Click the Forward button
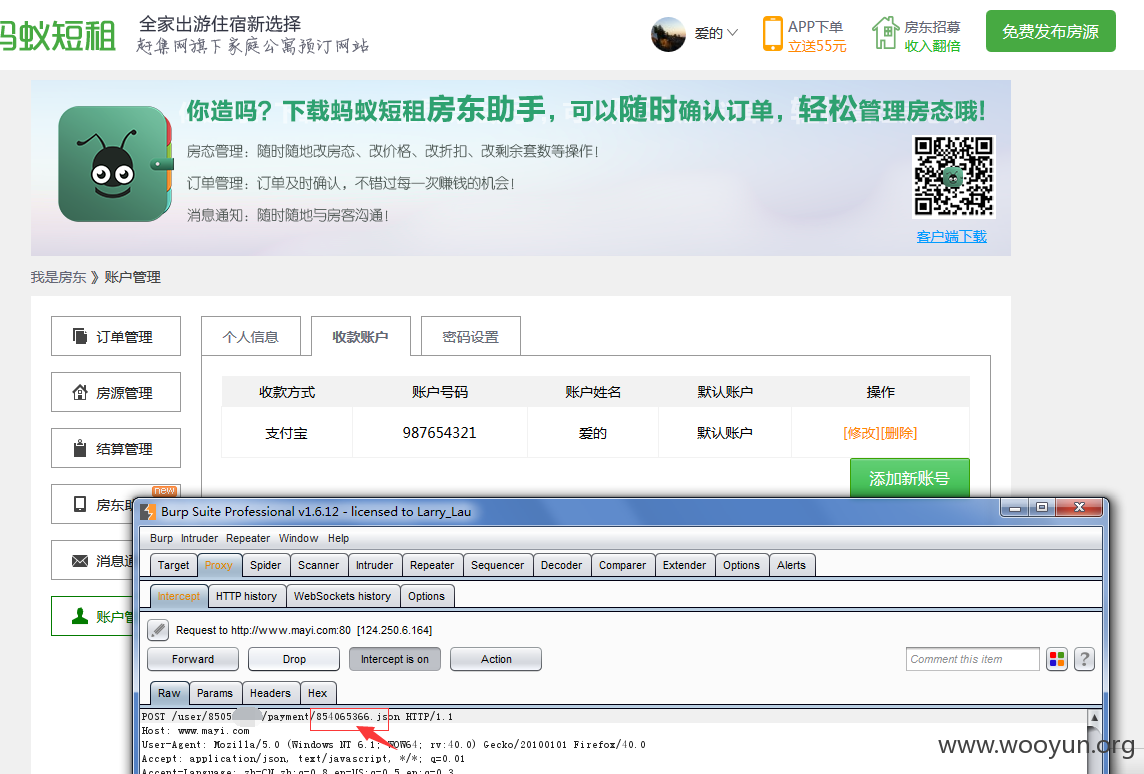Image resolution: width=1144 pixels, height=774 pixels. (193, 659)
